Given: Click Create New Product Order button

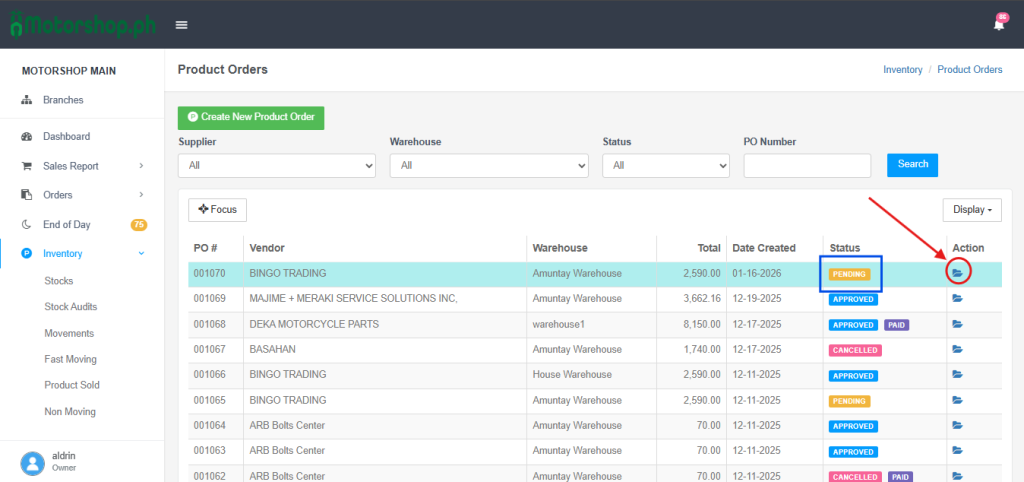Looking at the screenshot, I should (x=251, y=117).
